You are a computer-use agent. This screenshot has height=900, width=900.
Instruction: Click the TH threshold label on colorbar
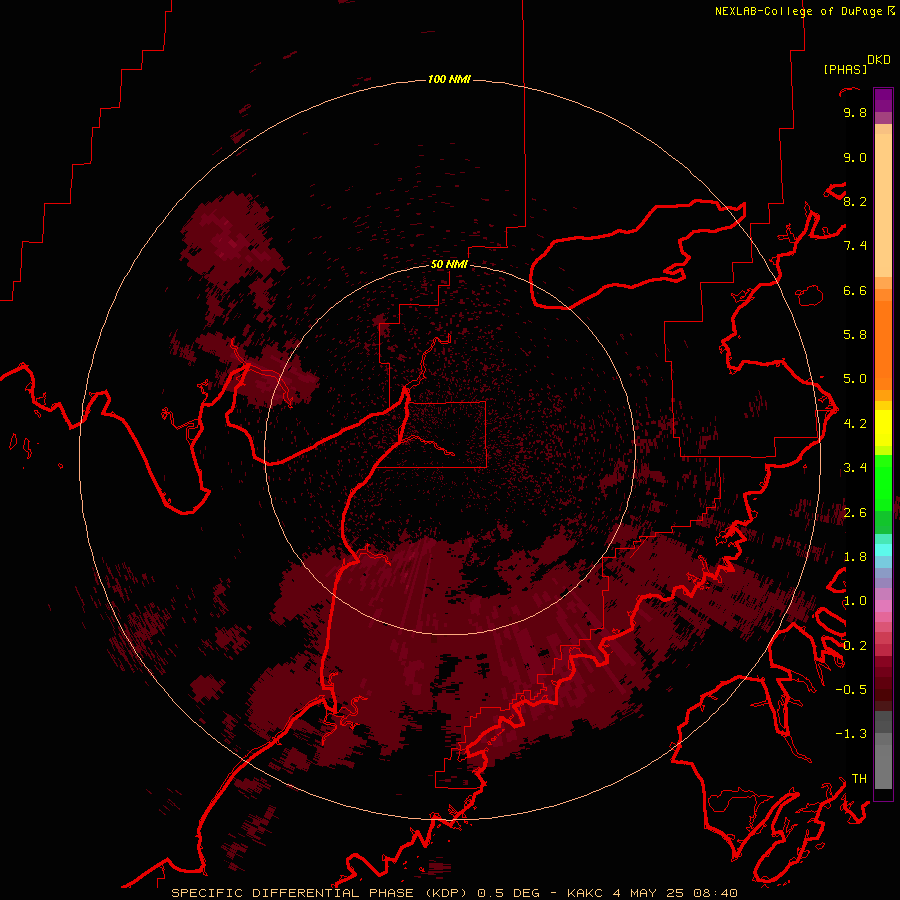(859, 779)
